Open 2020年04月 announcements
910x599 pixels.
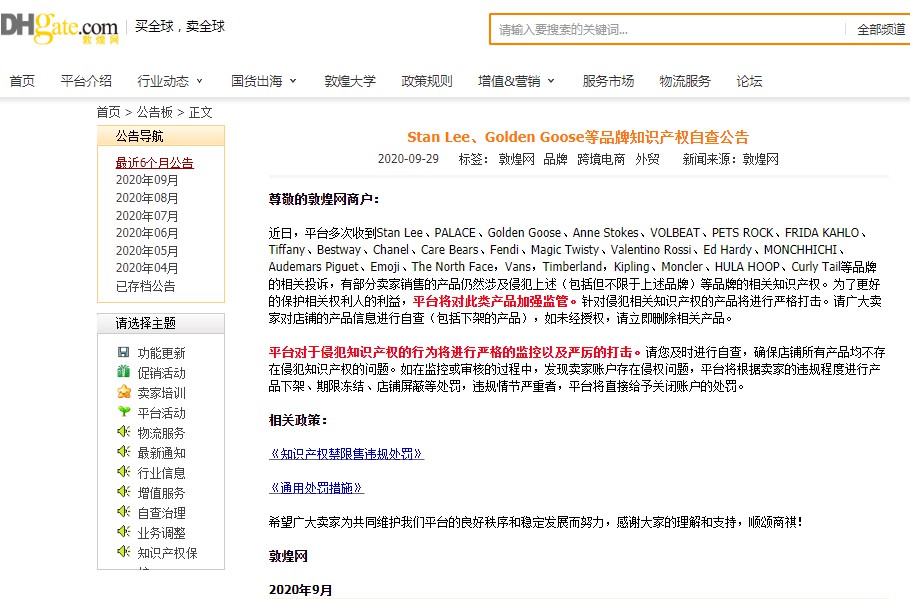[147, 268]
